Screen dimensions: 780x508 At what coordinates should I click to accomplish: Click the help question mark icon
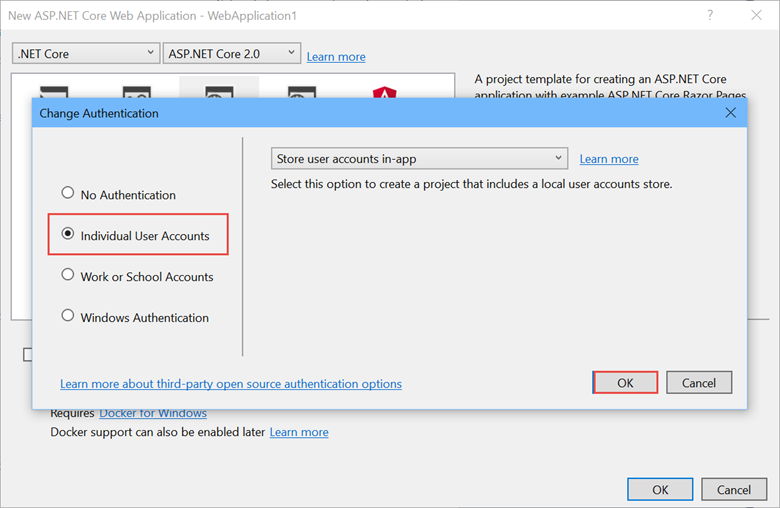(x=710, y=15)
